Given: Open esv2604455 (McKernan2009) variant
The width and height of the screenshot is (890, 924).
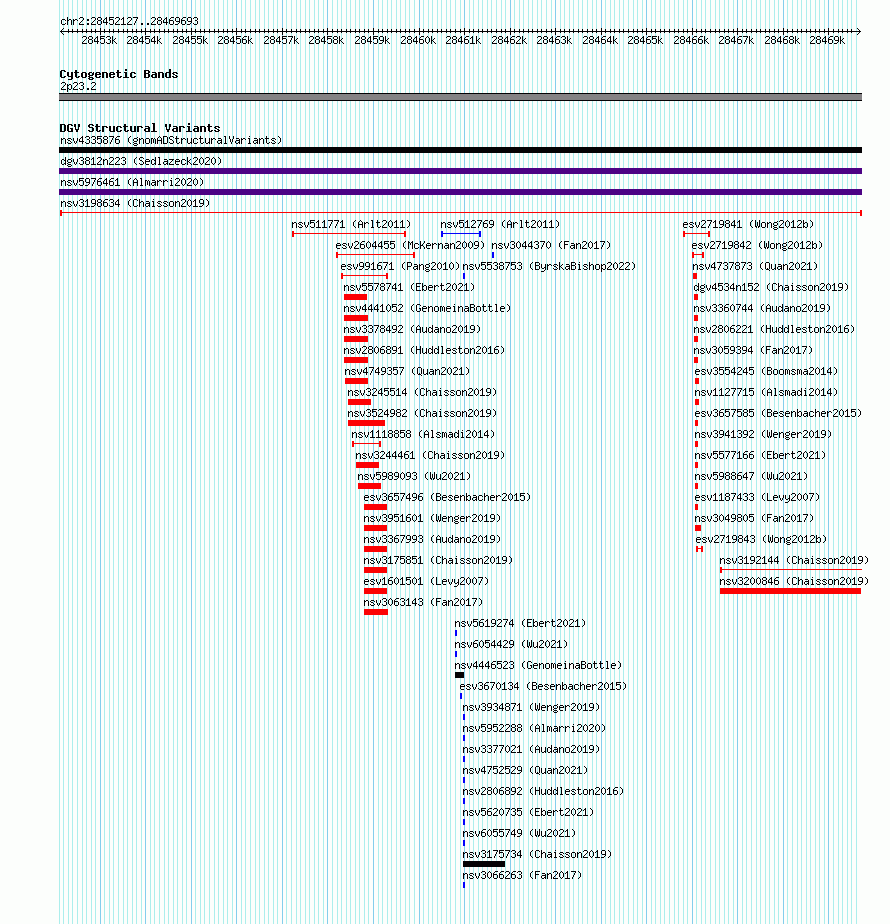Looking at the screenshot, I should pyautogui.click(x=410, y=245).
